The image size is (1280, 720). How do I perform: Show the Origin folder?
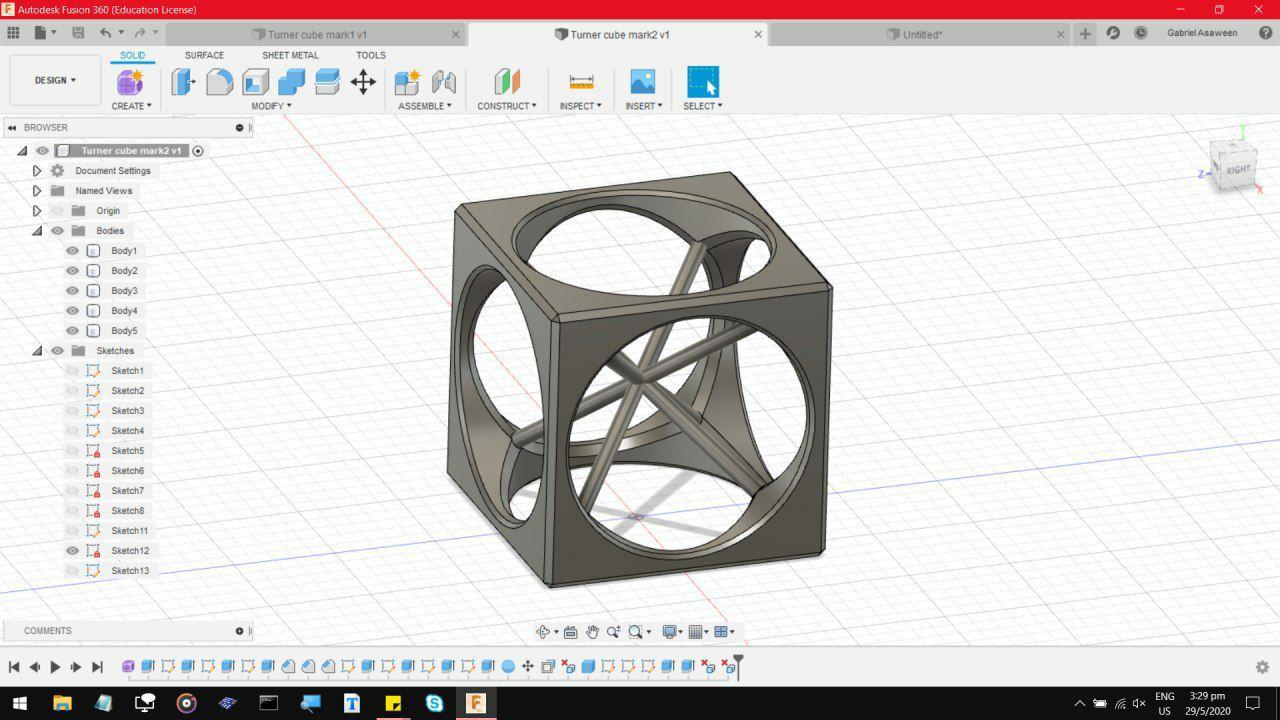coord(57,211)
